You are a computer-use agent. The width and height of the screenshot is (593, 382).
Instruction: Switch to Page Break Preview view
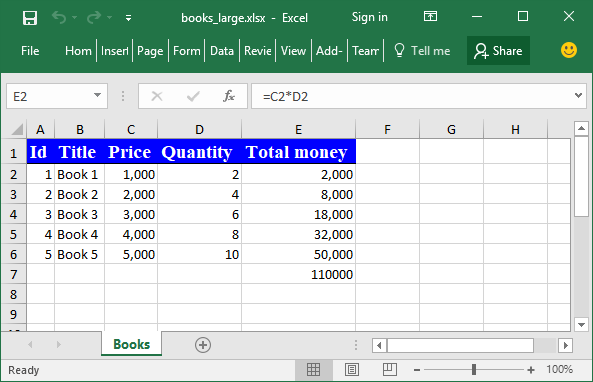pos(390,370)
